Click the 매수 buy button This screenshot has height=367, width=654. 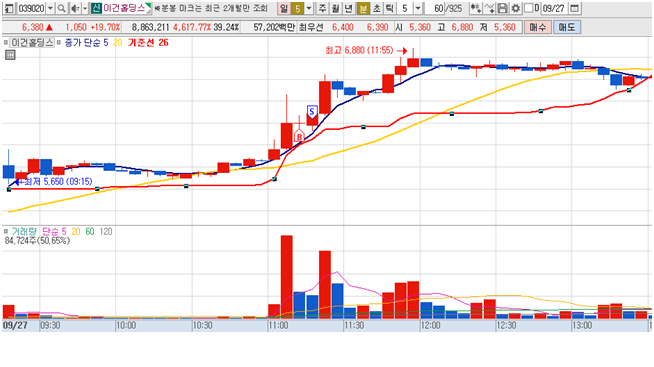tap(537, 28)
